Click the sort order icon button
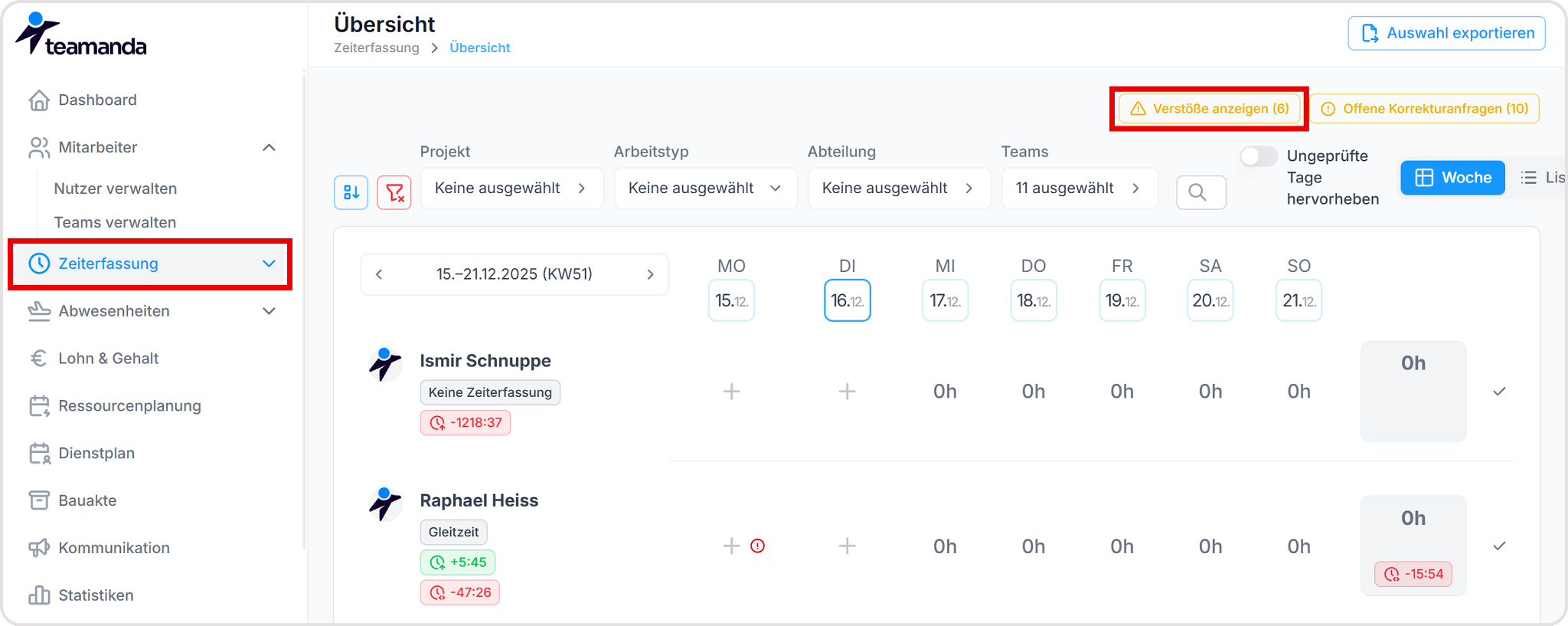 click(x=351, y=192)
